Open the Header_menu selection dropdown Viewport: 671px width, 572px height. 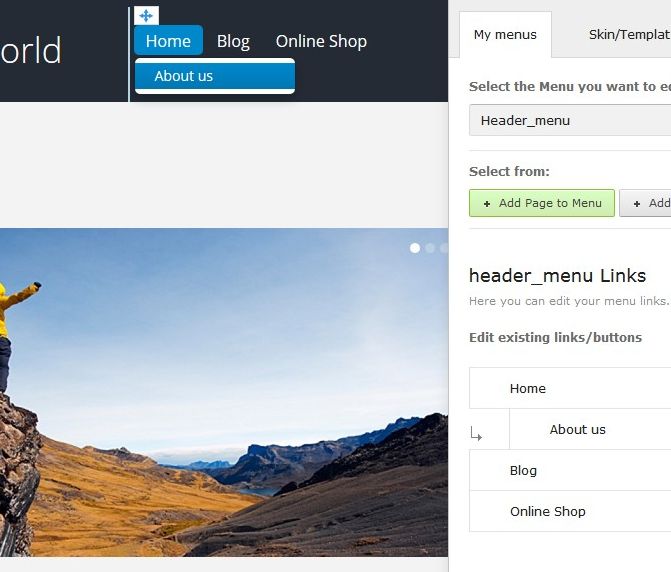[570, 121]
